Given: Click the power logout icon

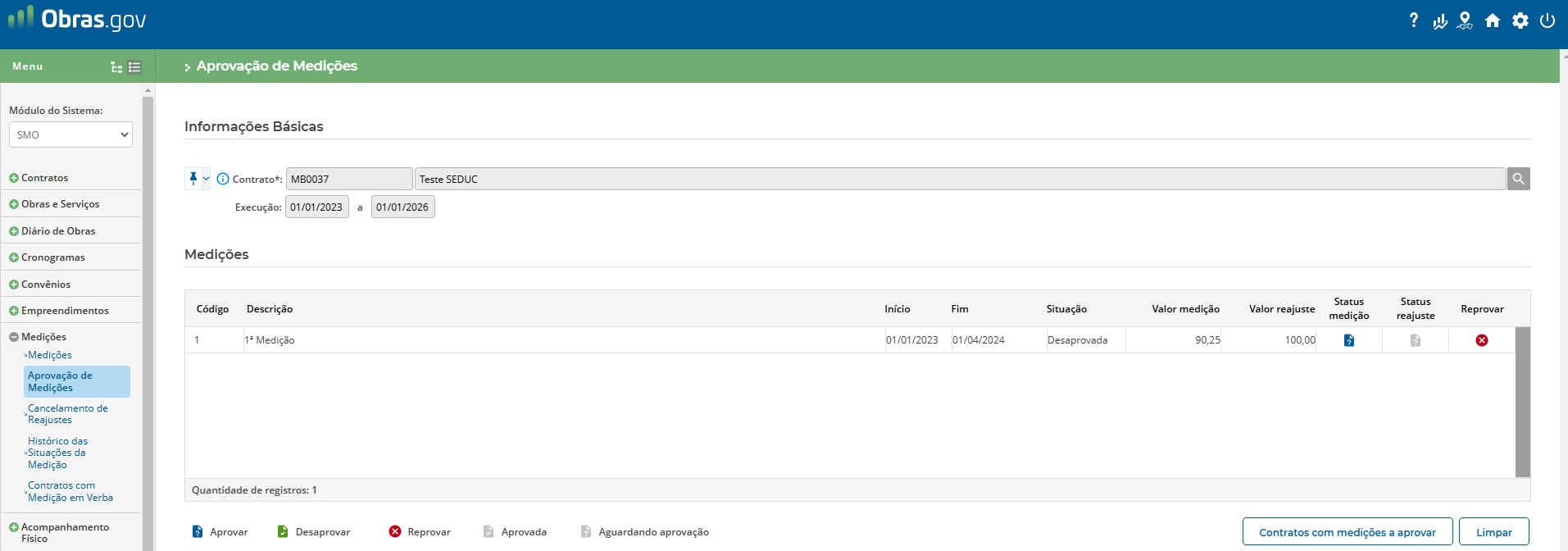Looking at the screenshot, I should tap(1548, 21).
